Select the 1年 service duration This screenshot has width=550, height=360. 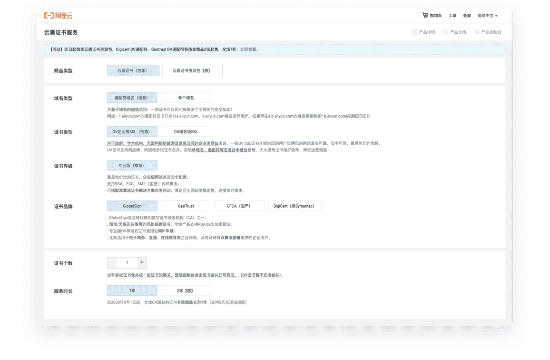[132, 291]
